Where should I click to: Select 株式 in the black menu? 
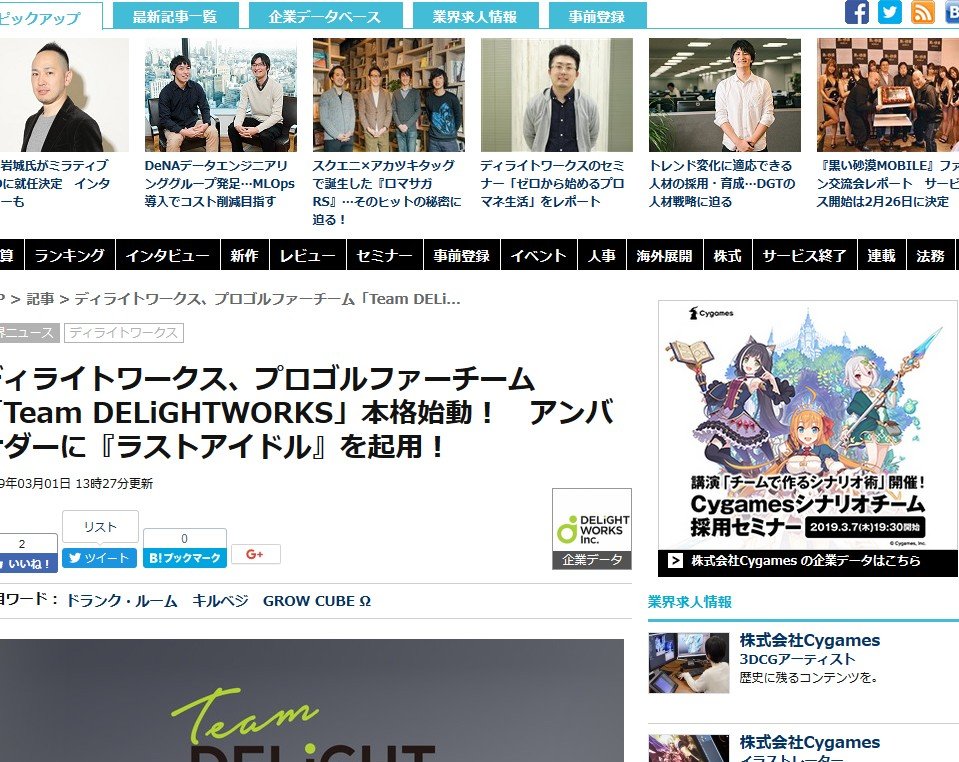click(728, 255)
